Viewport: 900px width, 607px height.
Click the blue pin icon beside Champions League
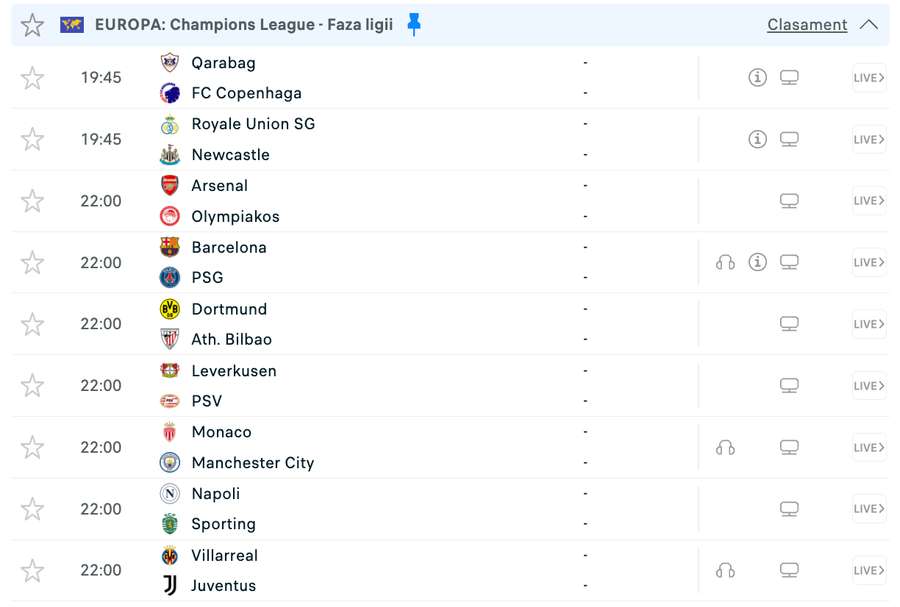click(x=414, y=25)
